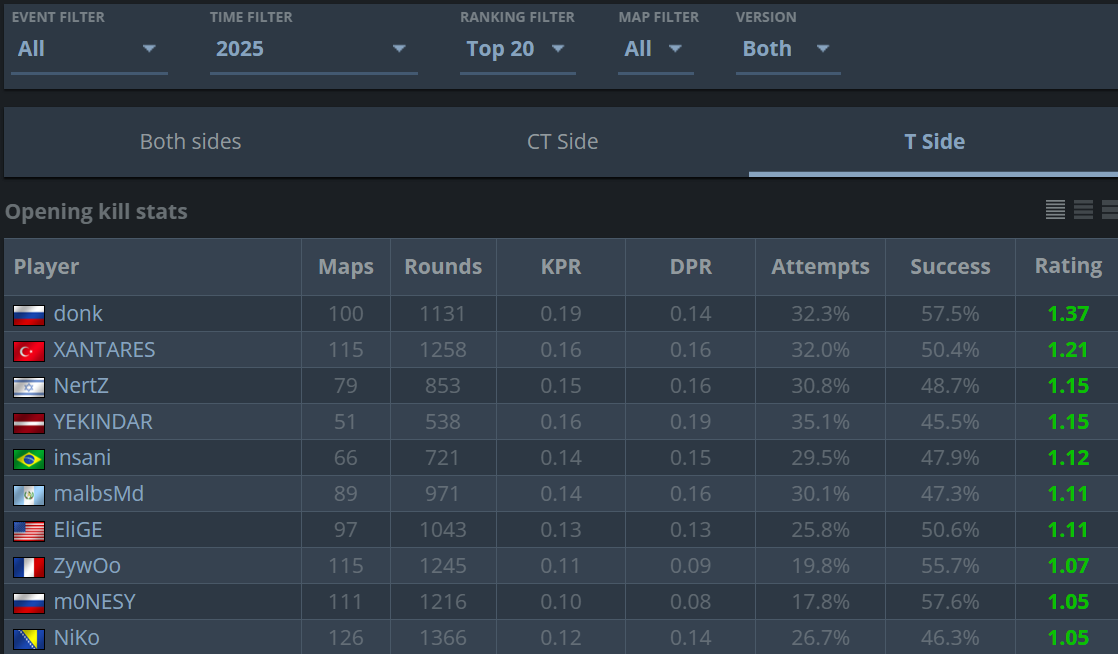Open the Time Filter 2025 dropdown
Viewport: 1118px width, 654px height.
[x=313, y=49]
